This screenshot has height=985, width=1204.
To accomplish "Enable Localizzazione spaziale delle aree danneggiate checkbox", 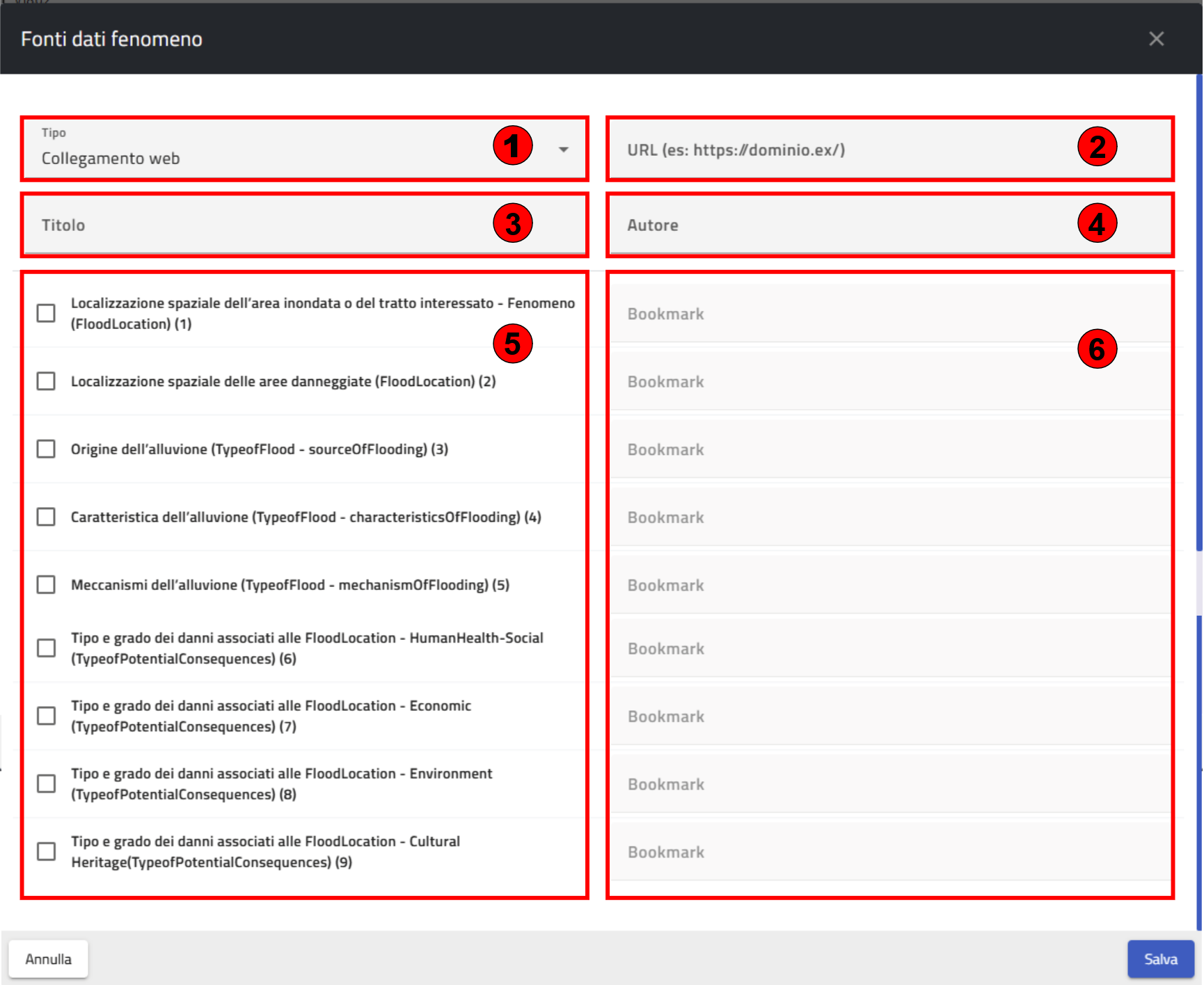I will click(x=46, y=381).
